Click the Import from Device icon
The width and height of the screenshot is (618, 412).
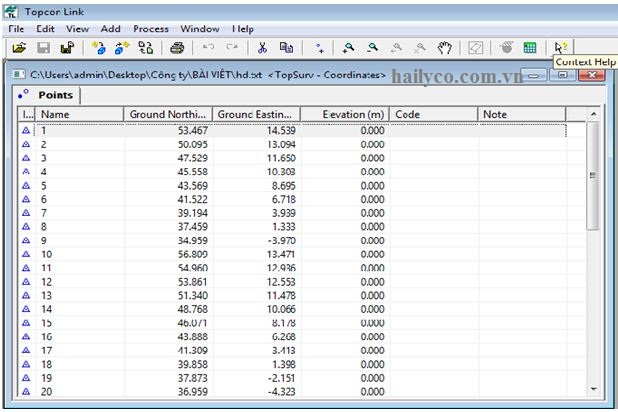click(x=99, y=48)
